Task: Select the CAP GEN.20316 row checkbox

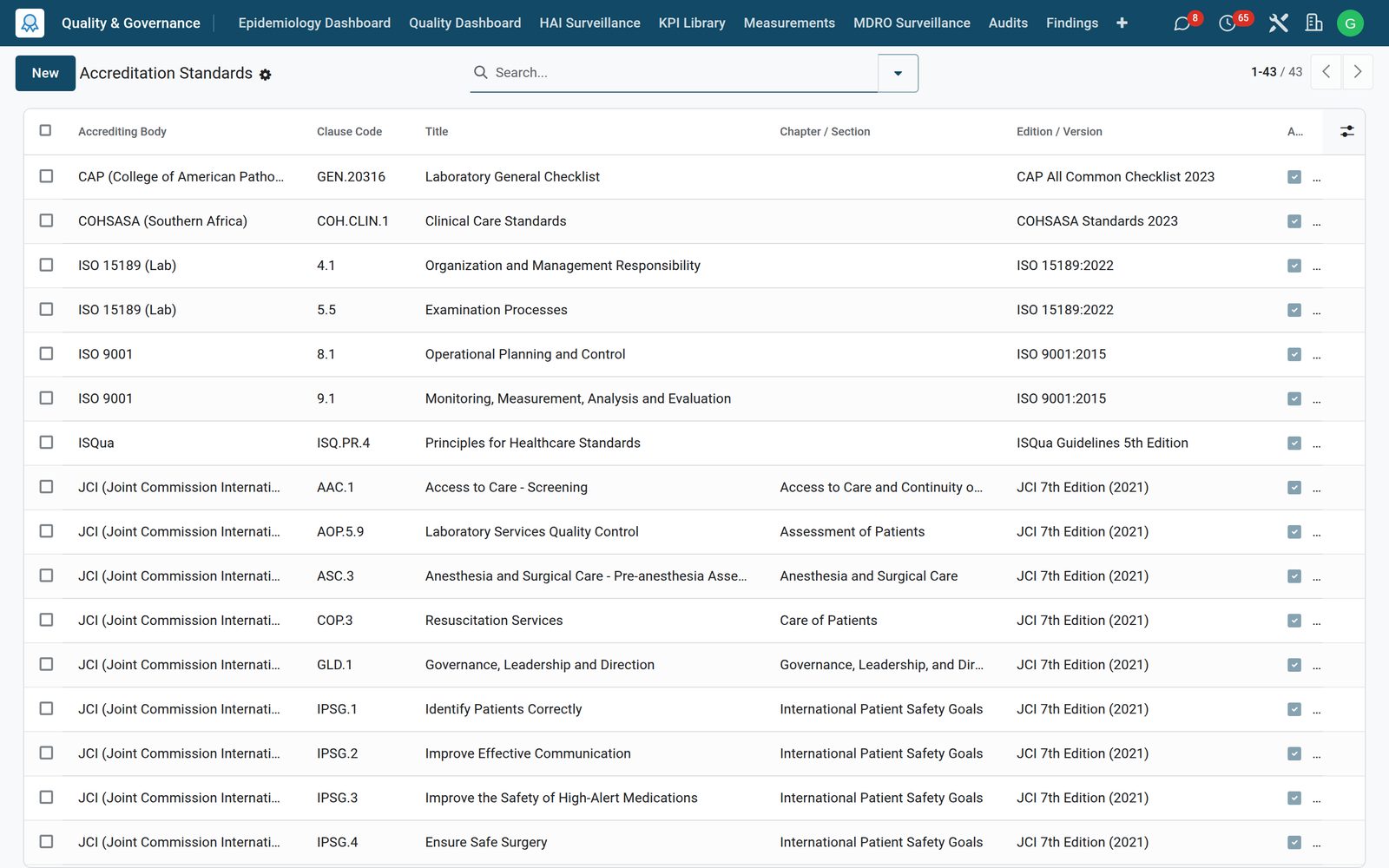Action: (x=46, y=176)
